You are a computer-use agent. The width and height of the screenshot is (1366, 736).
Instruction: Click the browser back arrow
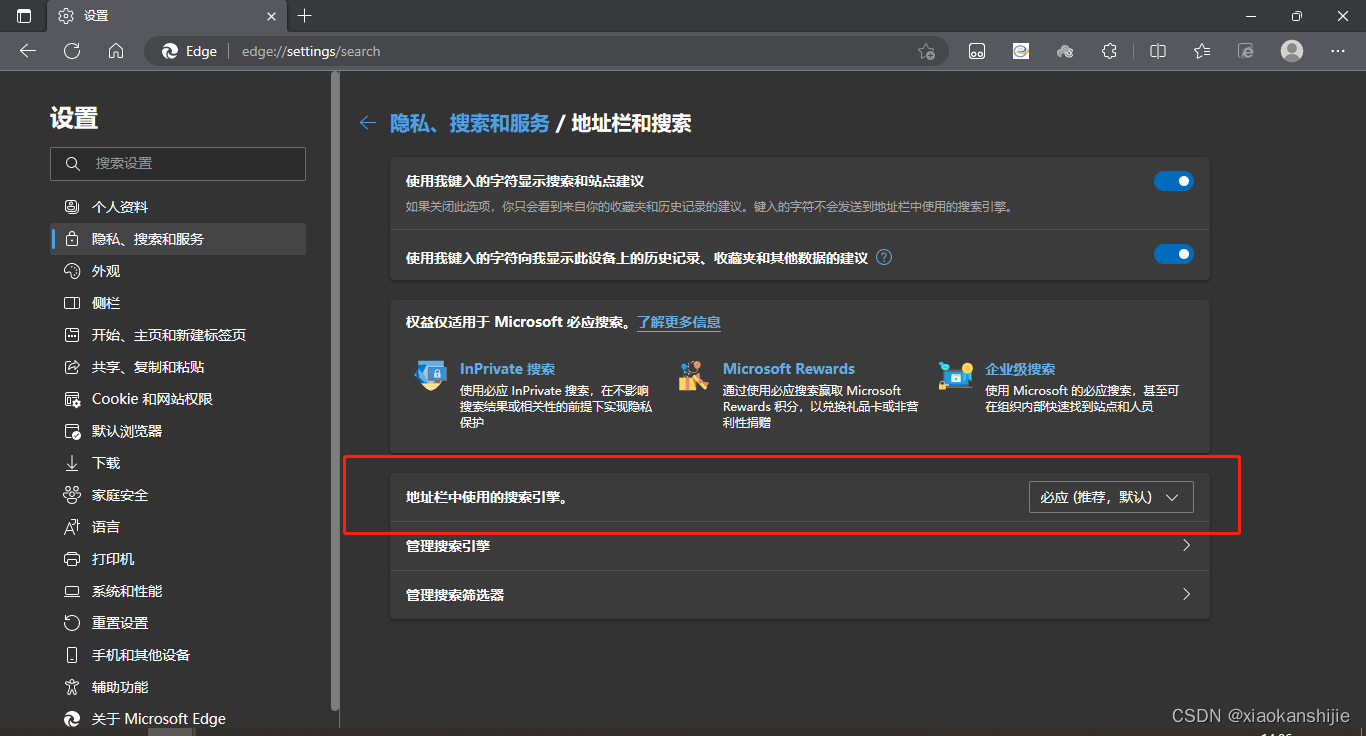(x=28, y=51)
